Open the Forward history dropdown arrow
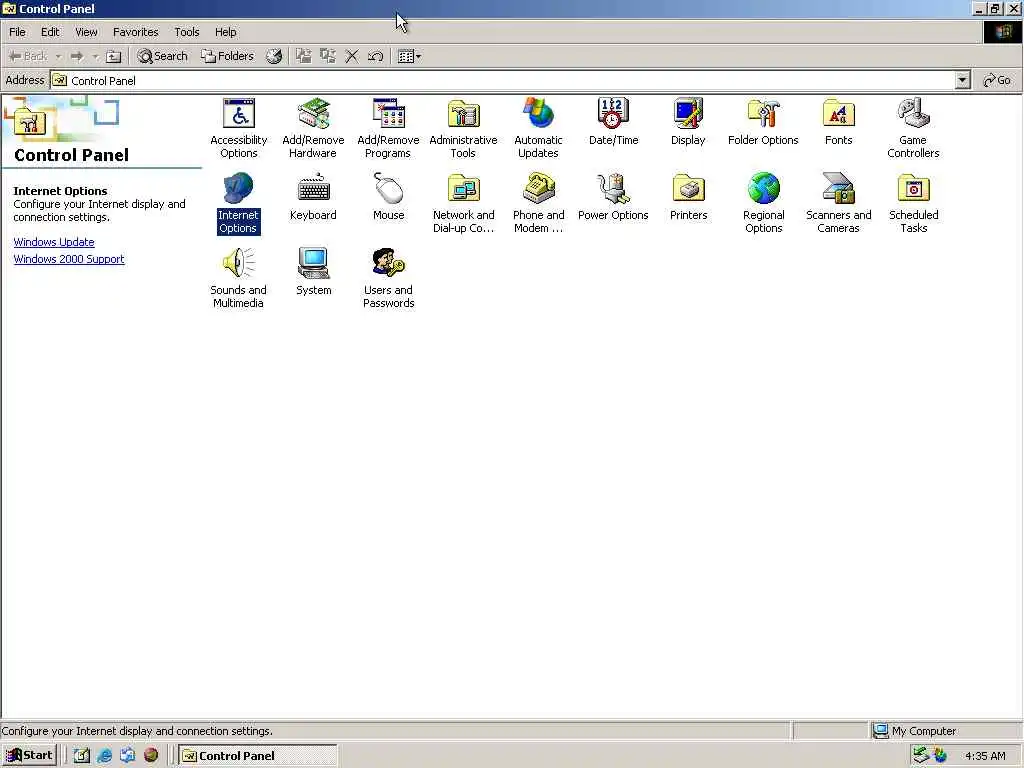Viewport: 1024px width, 768px height. pos(95,57)
